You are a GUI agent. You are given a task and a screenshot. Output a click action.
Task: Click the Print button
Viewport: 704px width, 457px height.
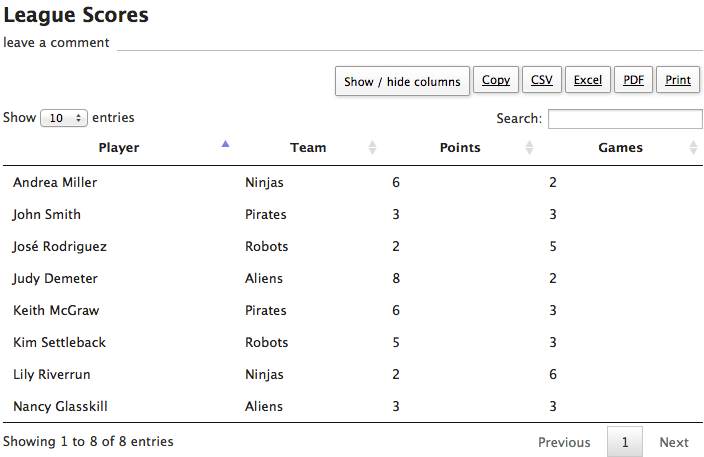[677, 80]
